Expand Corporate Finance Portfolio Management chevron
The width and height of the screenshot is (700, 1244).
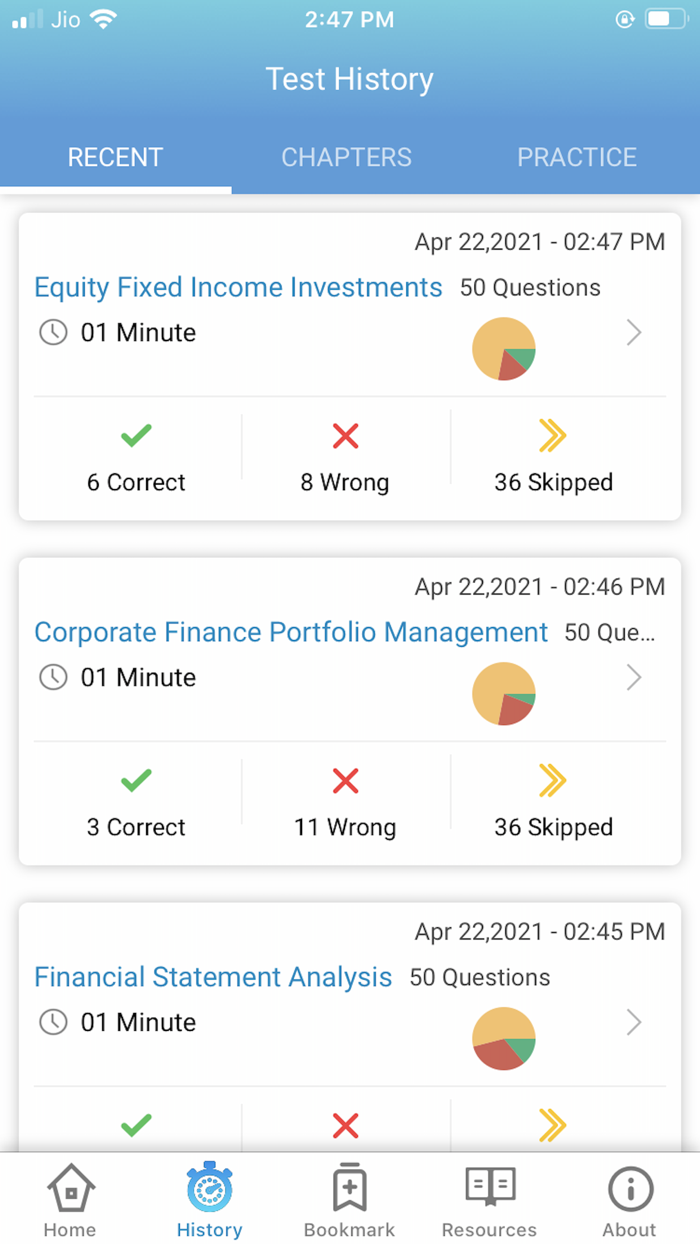[x=633, y=678]
